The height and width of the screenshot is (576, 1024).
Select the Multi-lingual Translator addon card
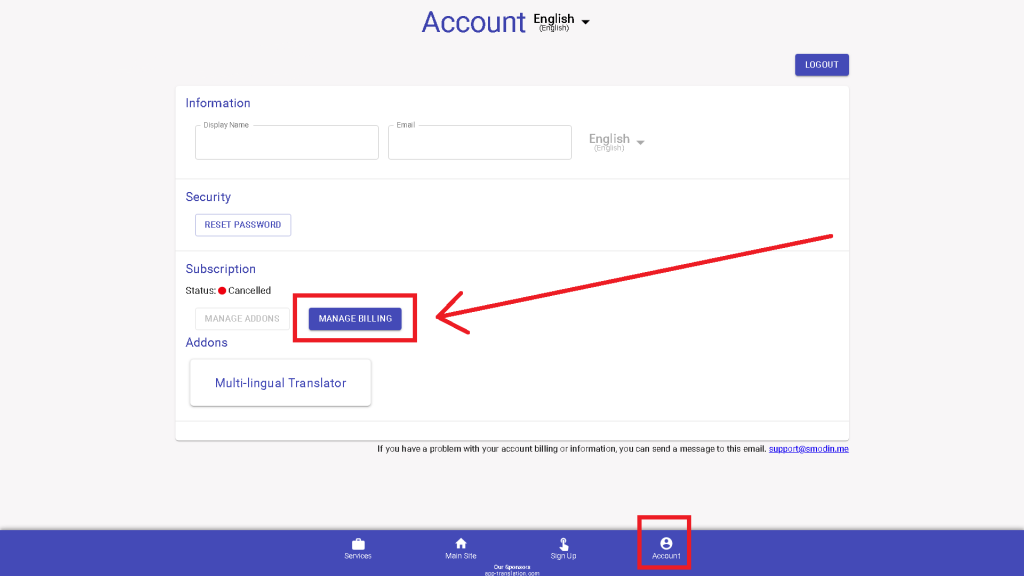[280, 383]
